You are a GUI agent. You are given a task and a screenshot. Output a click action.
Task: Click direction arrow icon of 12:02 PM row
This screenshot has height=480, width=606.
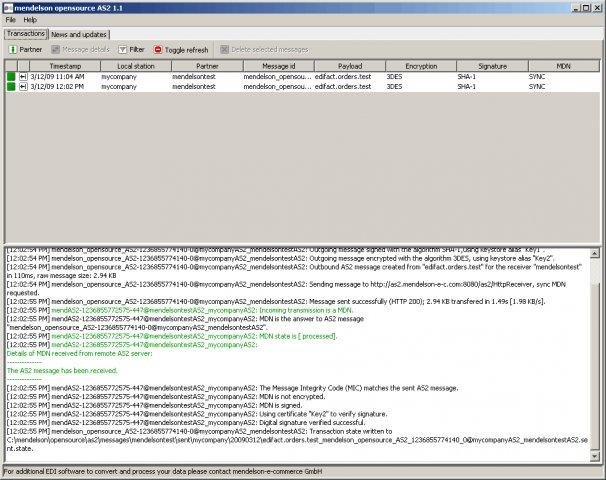click(x=21, y=87)
